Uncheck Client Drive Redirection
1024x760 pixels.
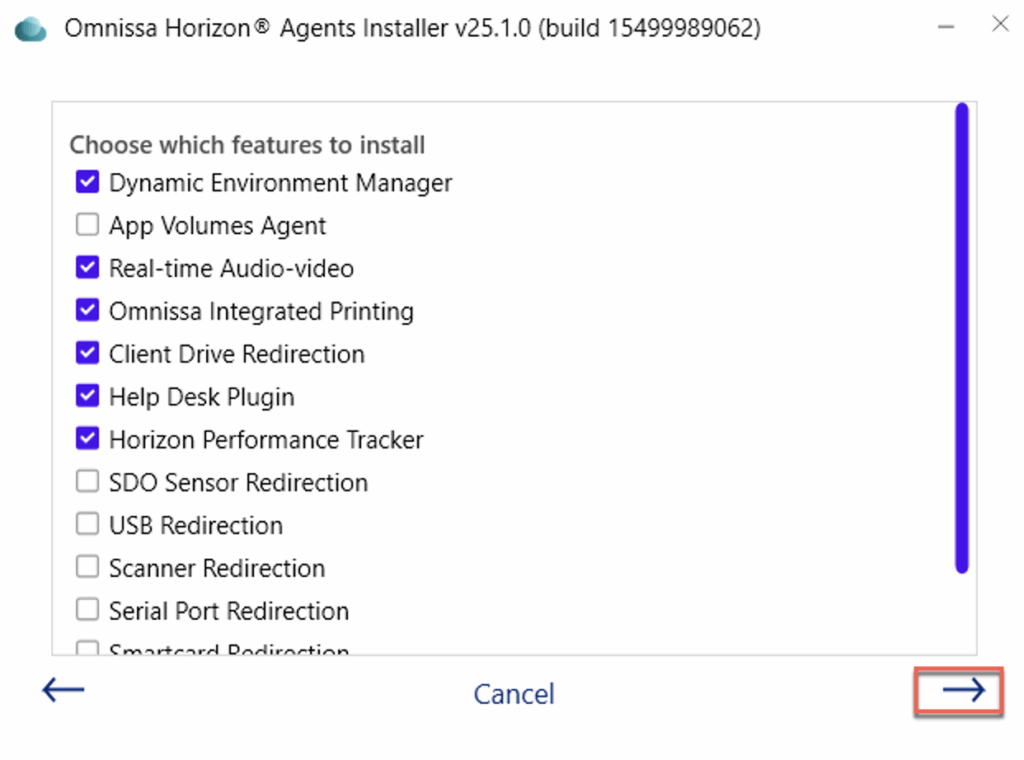(88, 354)
